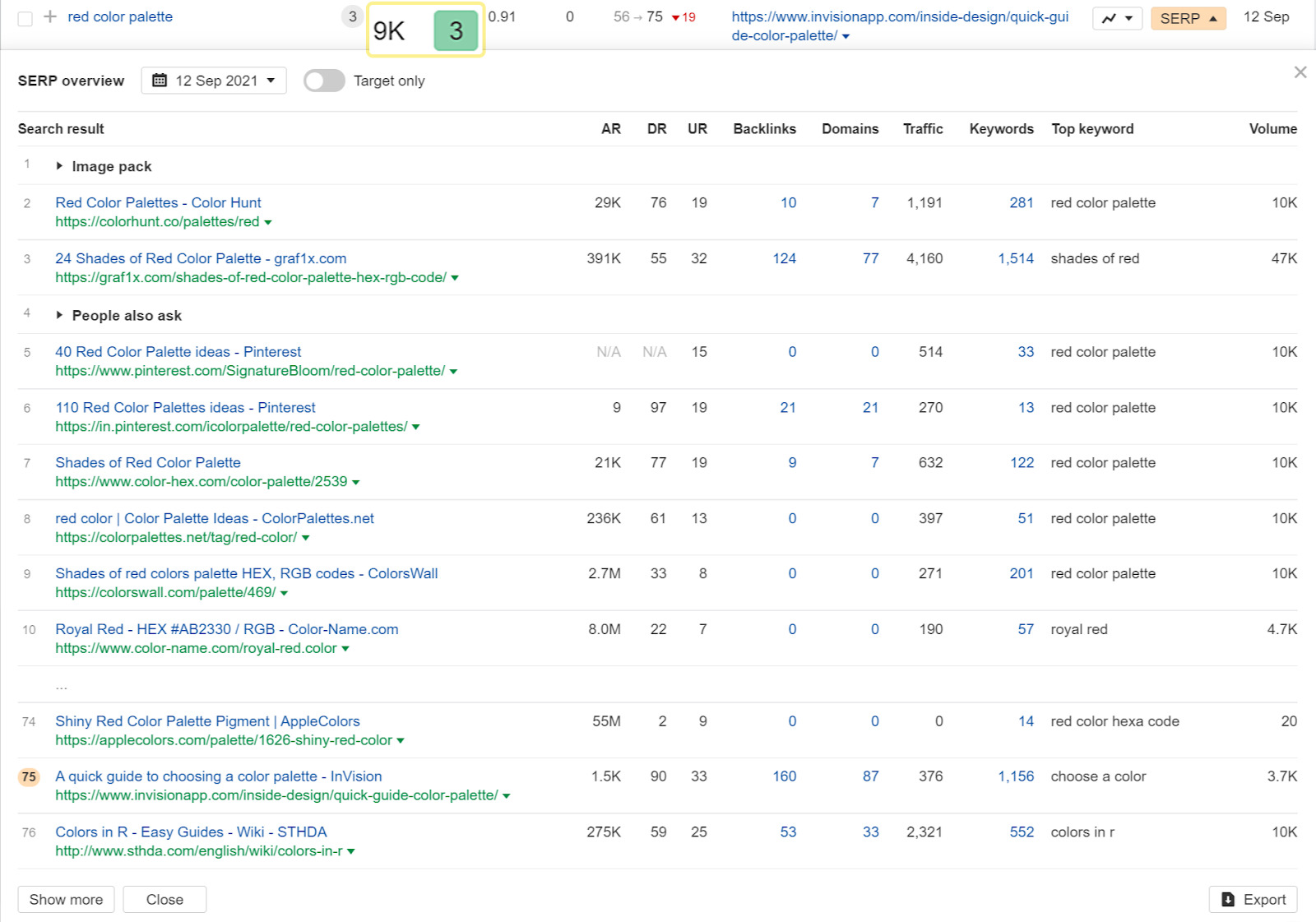1316x922 pixels.
Task: Tick the checkbox beside "red color palette"
Action: pos(25,16)
